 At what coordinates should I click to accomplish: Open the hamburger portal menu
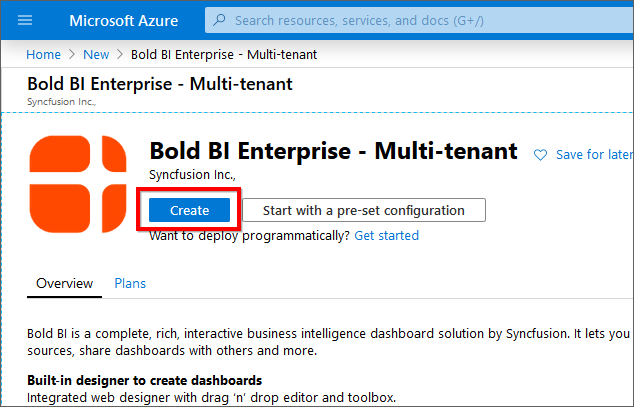click(25, 20)
